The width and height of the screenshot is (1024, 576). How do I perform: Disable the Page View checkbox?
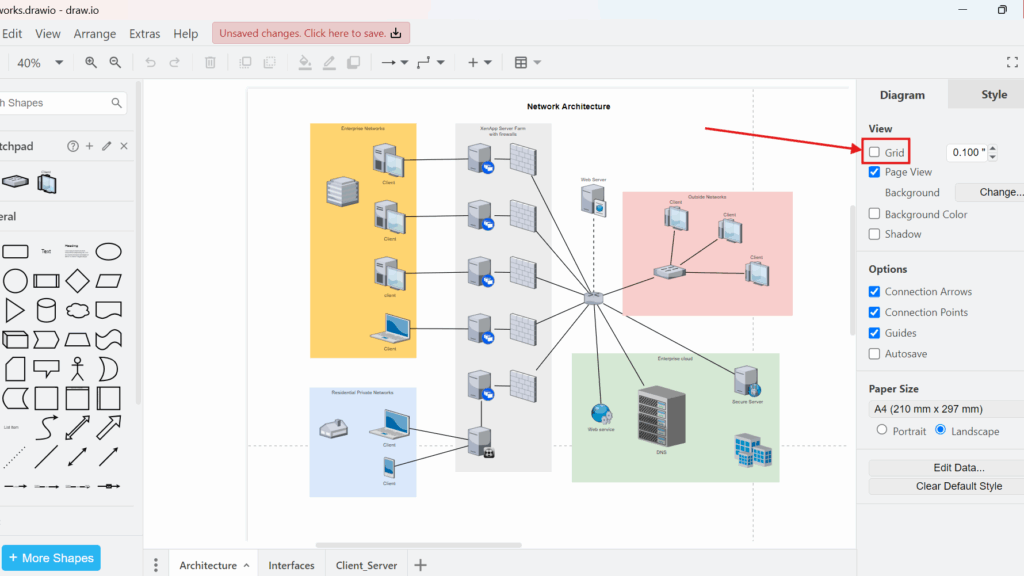[875, 172]
